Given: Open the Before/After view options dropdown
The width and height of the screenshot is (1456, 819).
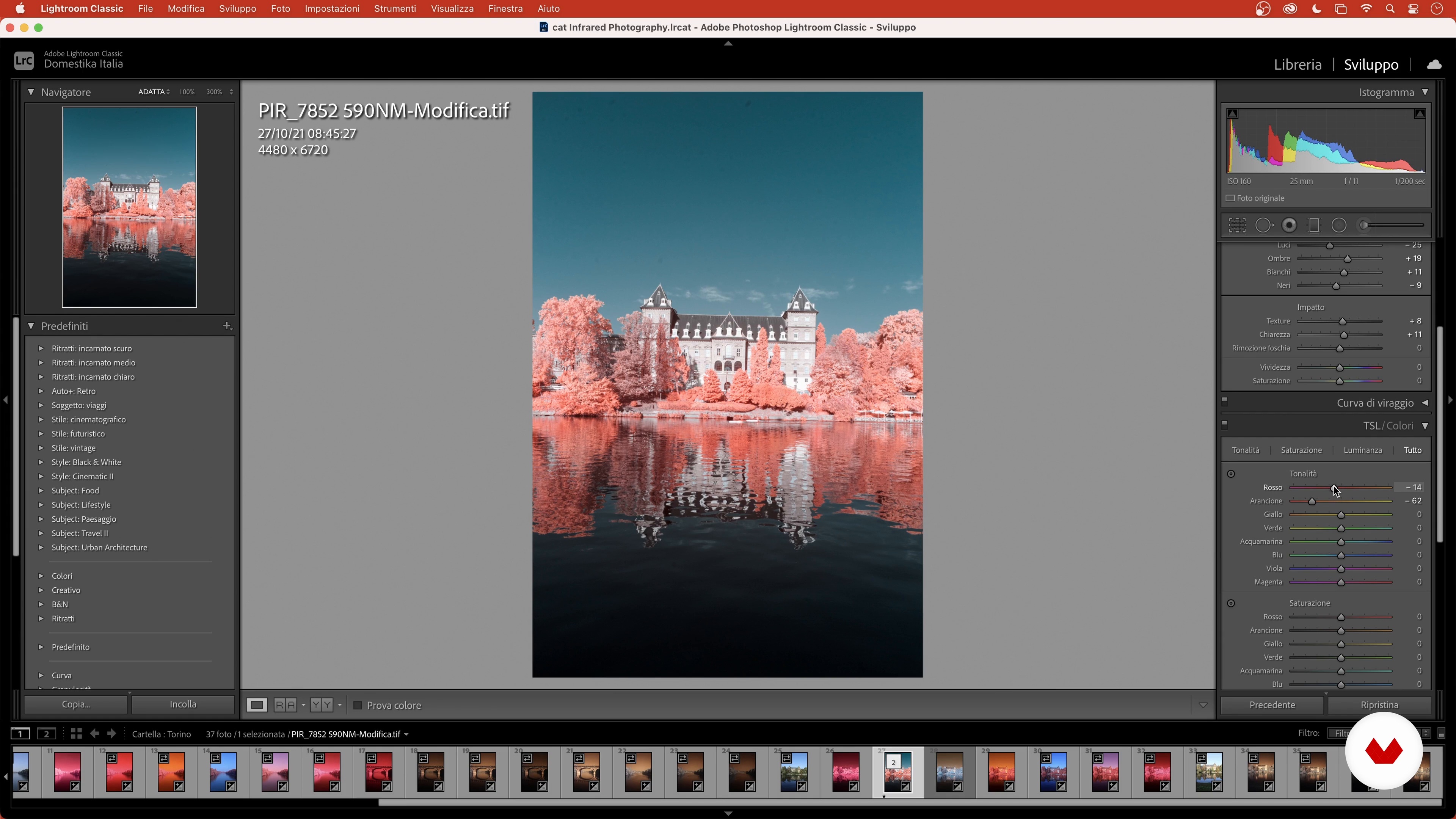Looking at the screenshot, I should point(303,705).
